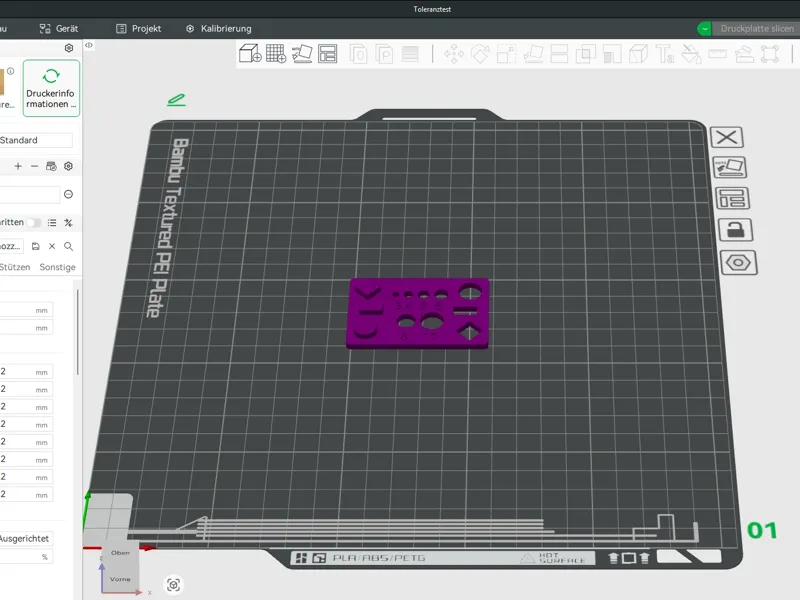
Task: Open printer settings gear at top of sidebar
Action: [x=69, y=48]
